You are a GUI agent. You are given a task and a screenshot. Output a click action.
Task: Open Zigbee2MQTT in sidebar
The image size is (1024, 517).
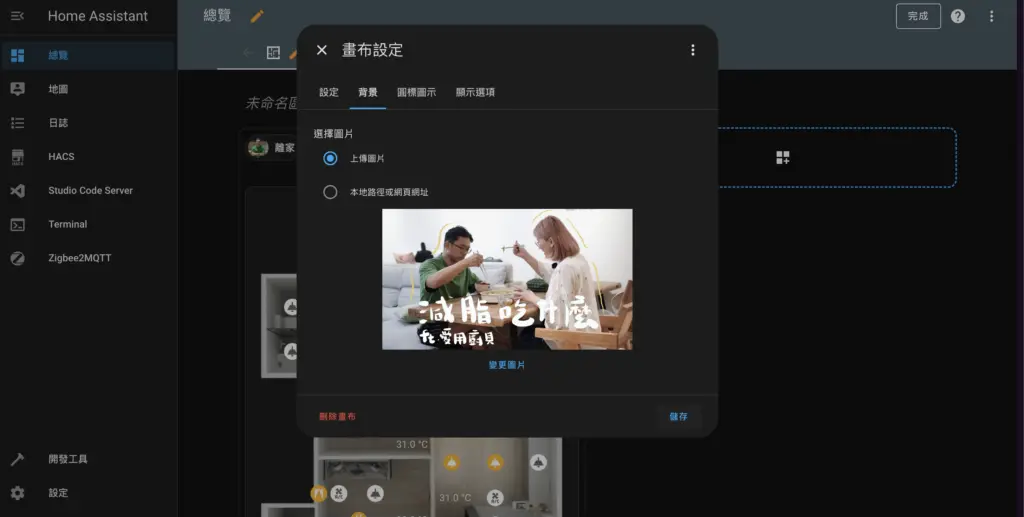coord(88,258)
